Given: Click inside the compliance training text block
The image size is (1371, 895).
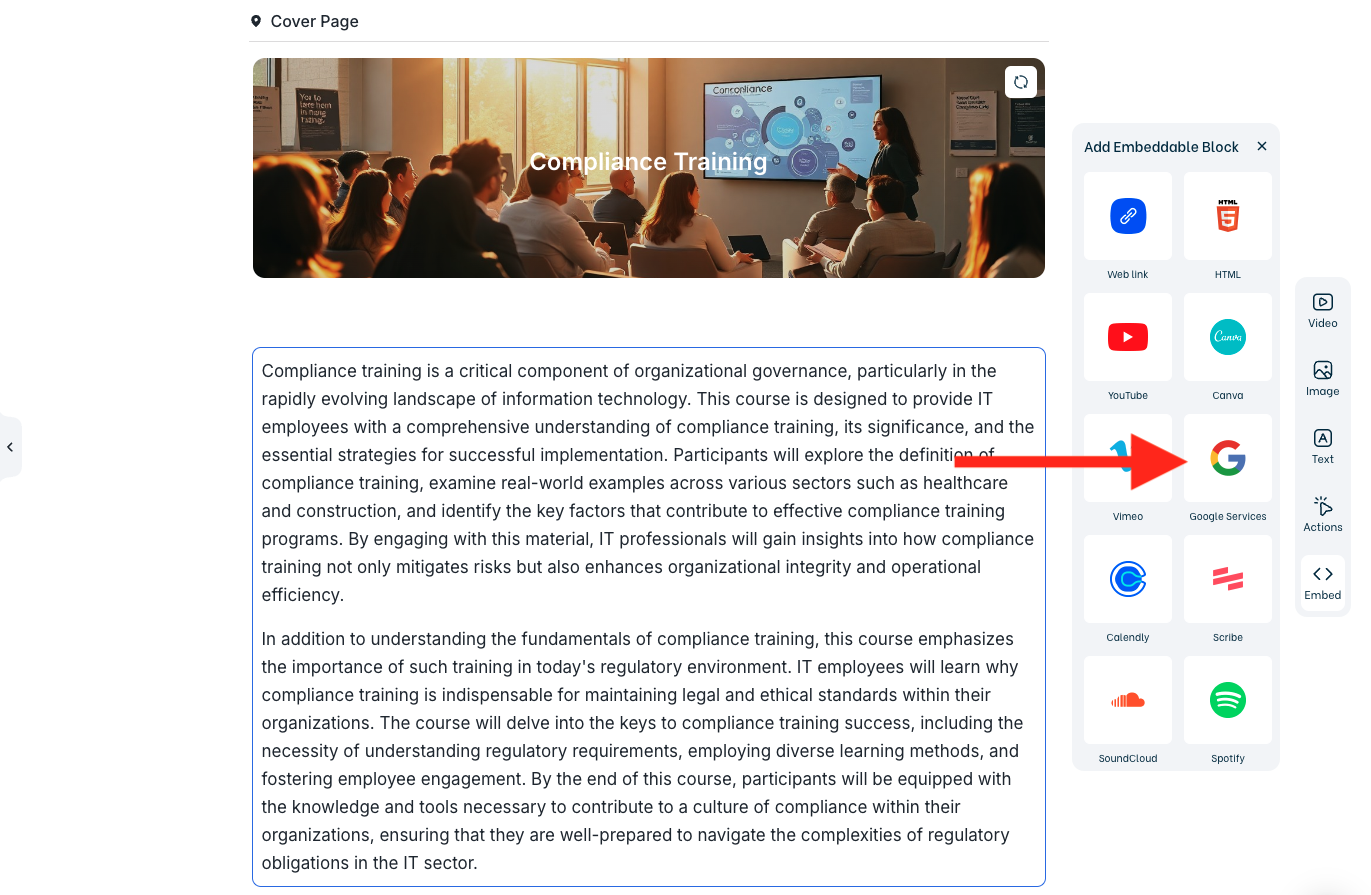Looking at the screenshot, I should point(649,617).
